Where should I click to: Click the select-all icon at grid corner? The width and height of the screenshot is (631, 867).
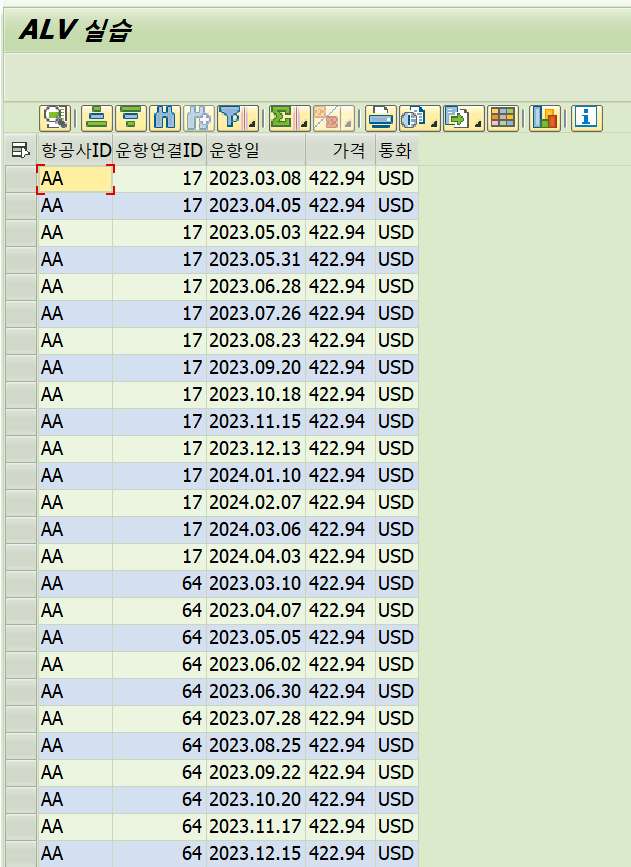20,150
